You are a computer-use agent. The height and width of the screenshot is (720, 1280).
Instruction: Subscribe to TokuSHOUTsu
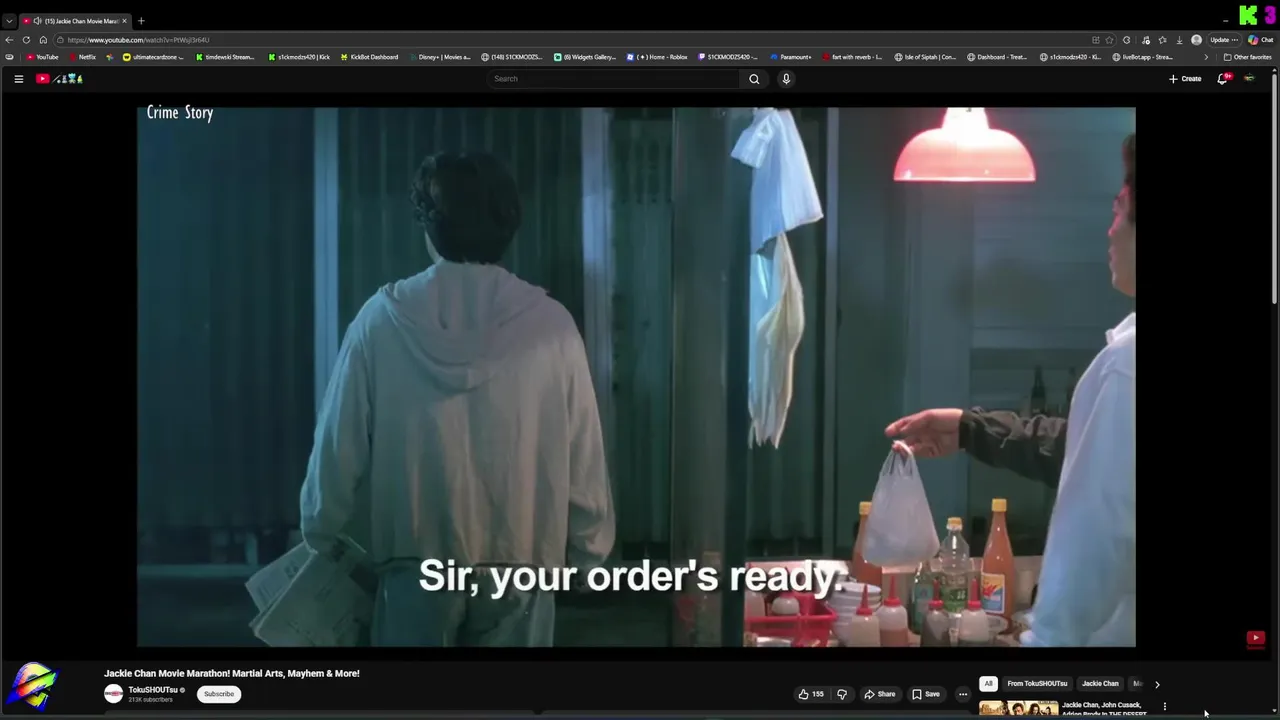[x=219, y=694]
